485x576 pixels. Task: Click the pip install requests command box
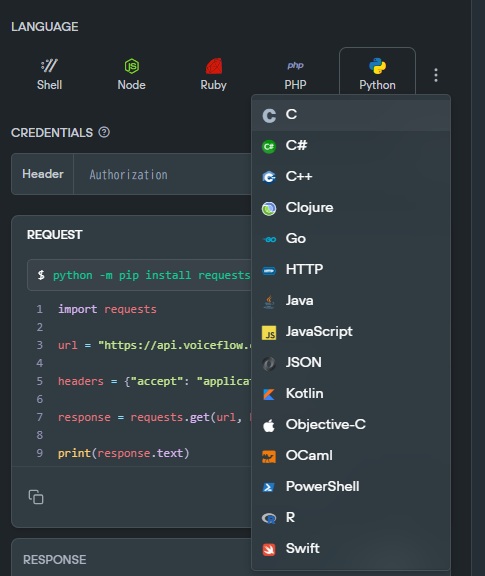point(139,275)
